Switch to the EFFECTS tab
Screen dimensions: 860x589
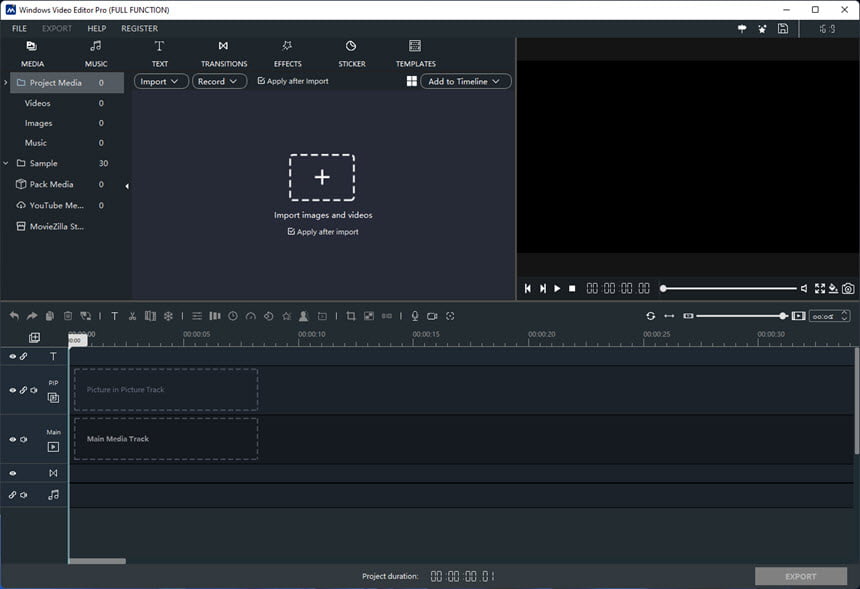[287, 54]
